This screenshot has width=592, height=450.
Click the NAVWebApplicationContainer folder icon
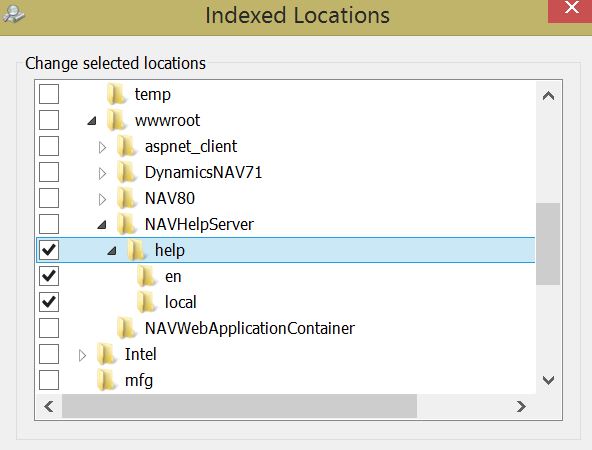tap(126, 328)
